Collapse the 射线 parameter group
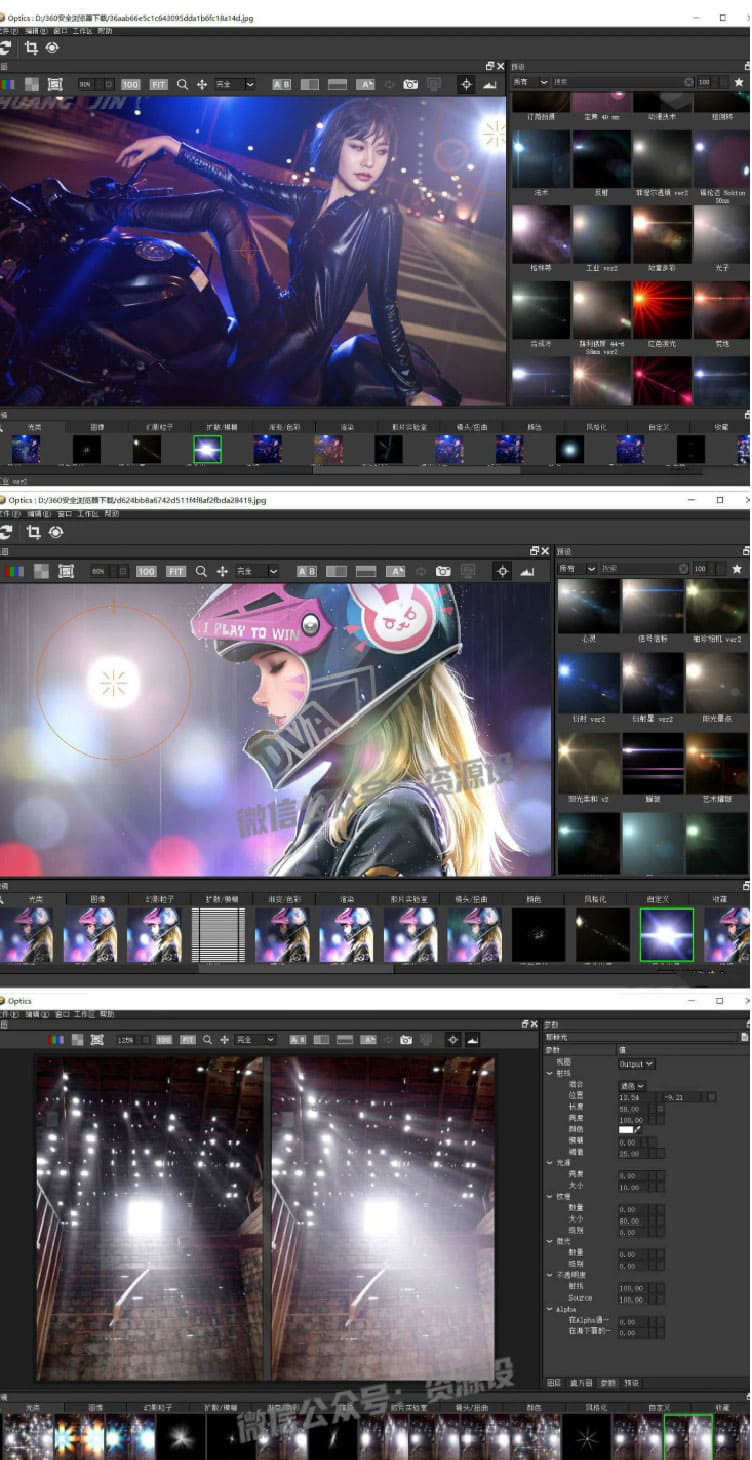The image size is (752, 1460). click(x=550, y=1074)
